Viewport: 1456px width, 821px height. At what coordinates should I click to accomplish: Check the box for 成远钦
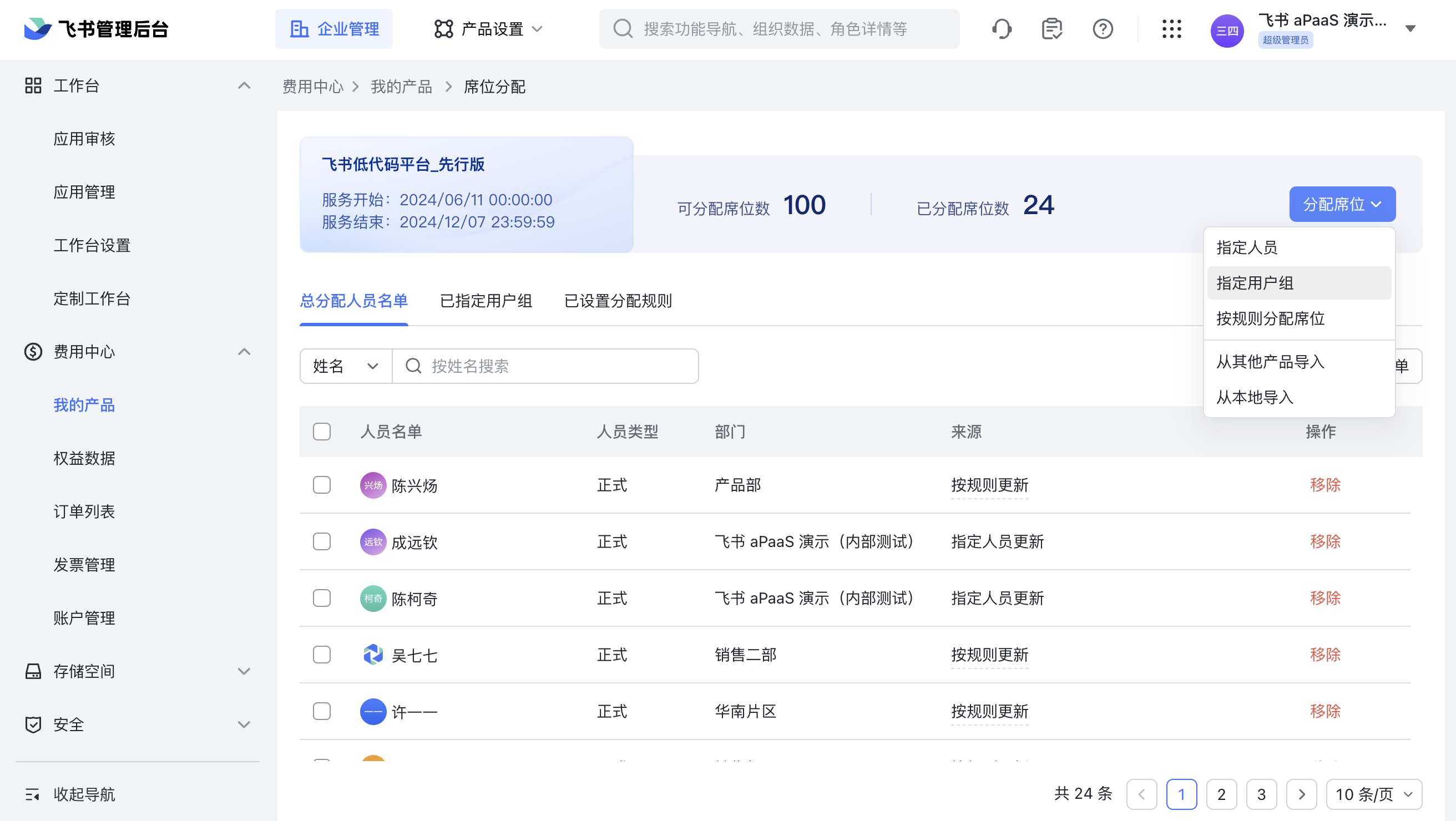(x=322, y=541)
